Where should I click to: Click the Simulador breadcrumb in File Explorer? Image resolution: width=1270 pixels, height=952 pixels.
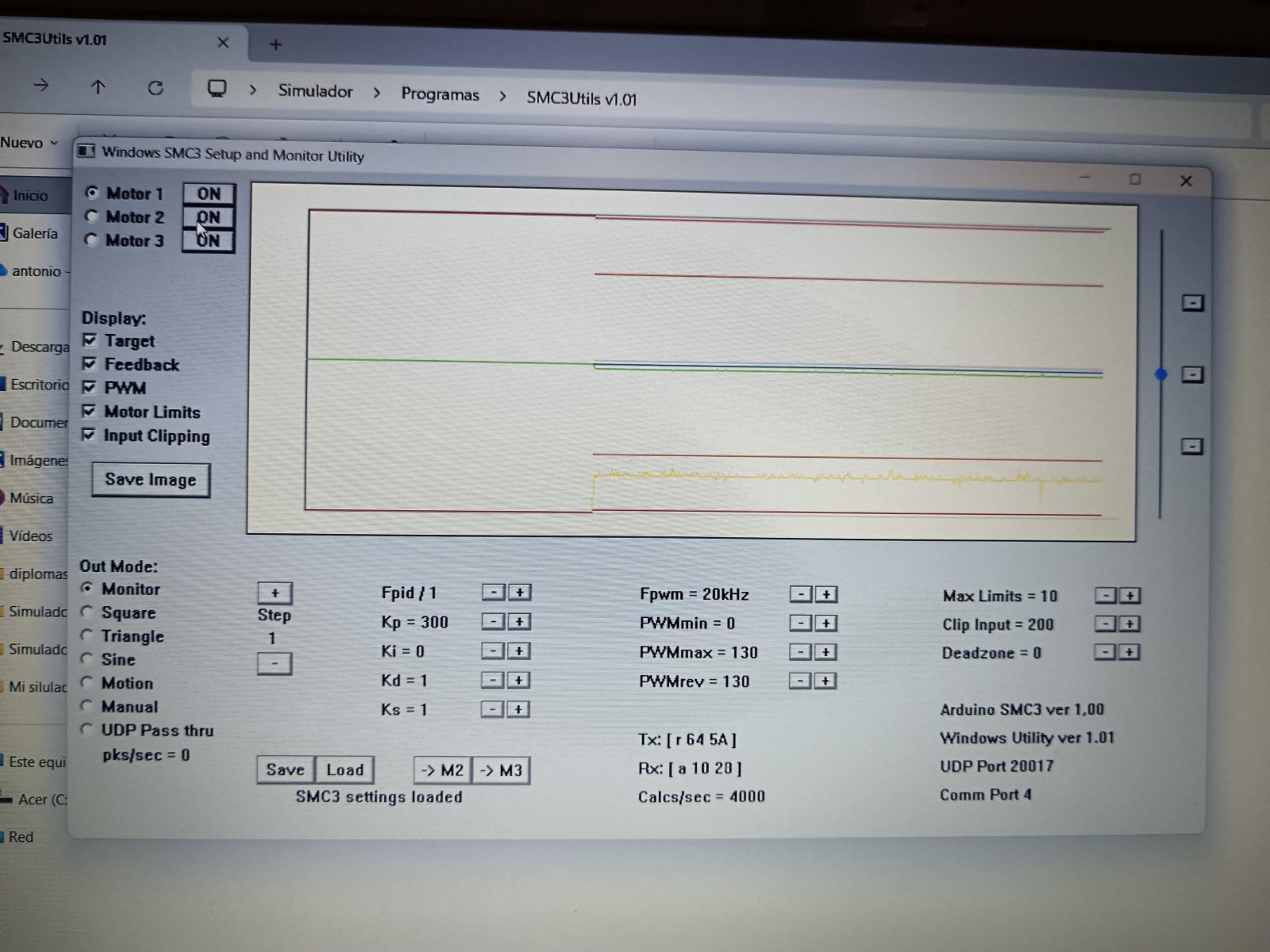click(x=315, y=91)
